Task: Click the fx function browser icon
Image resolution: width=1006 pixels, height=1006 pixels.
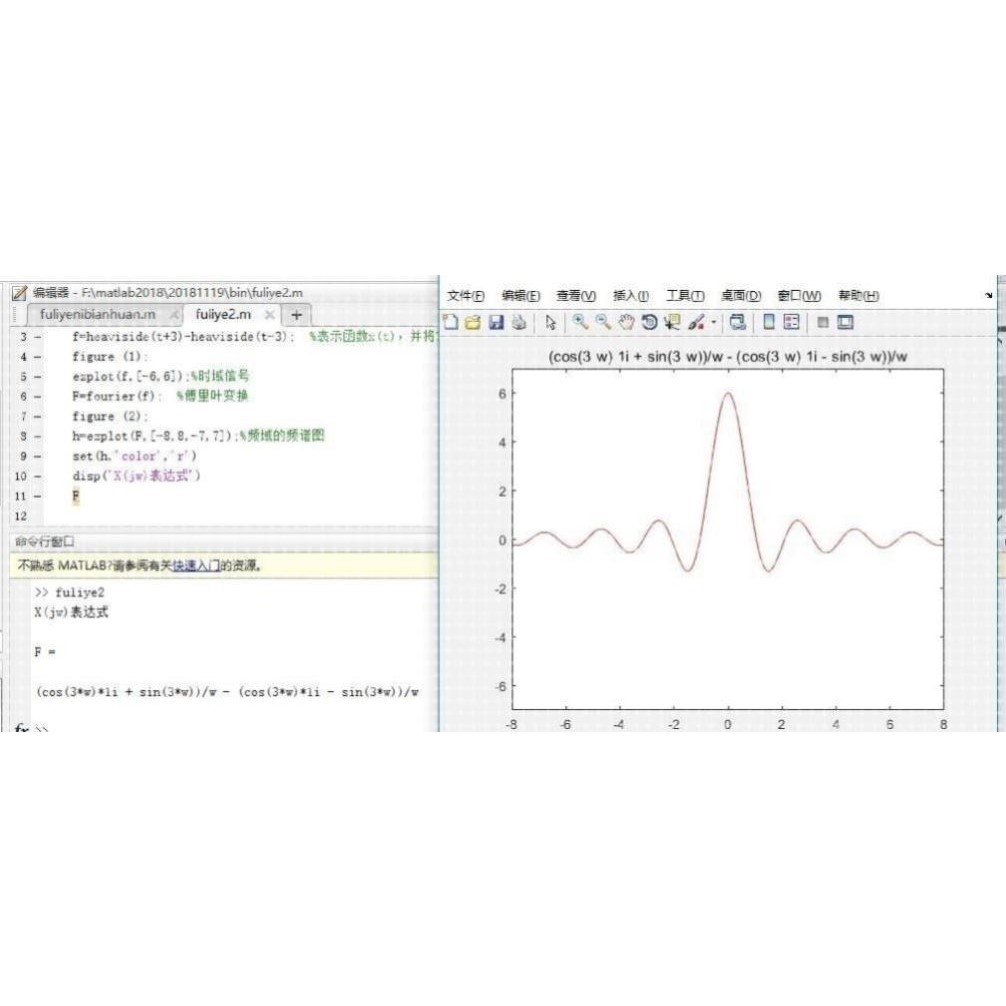Action: pos(21,728)
